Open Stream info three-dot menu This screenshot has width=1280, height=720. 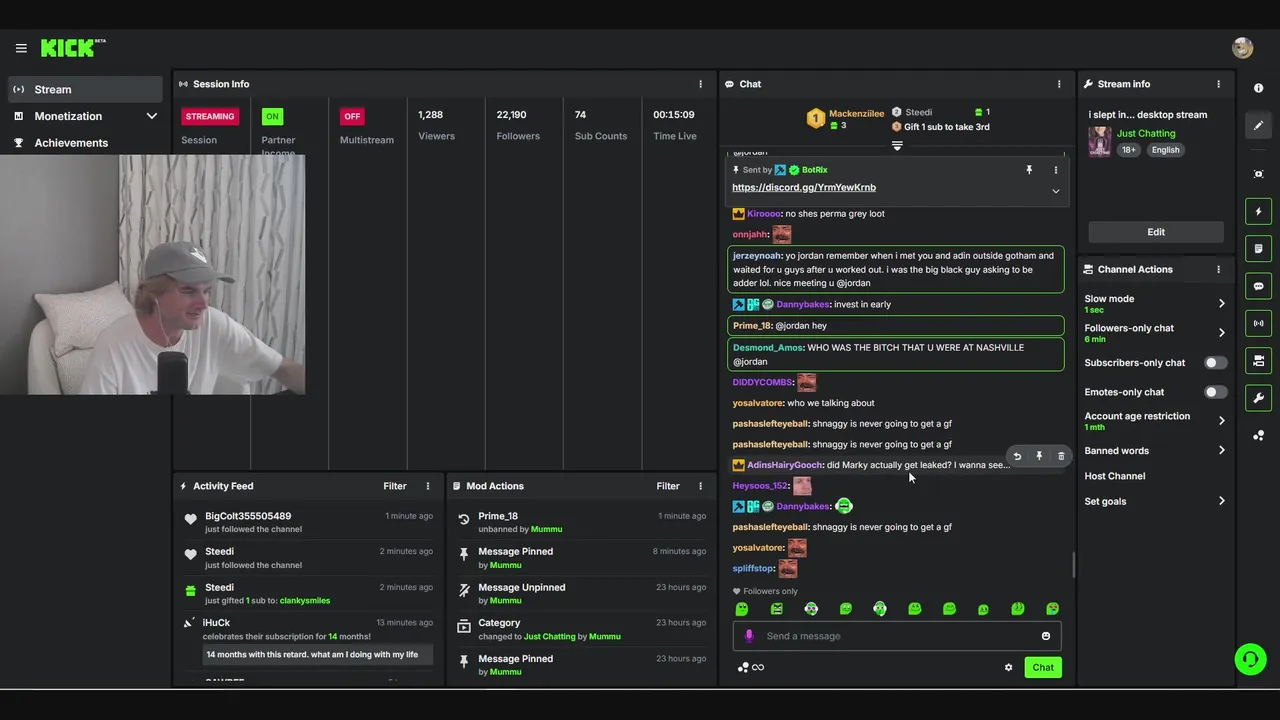(x=1218, y=84)
